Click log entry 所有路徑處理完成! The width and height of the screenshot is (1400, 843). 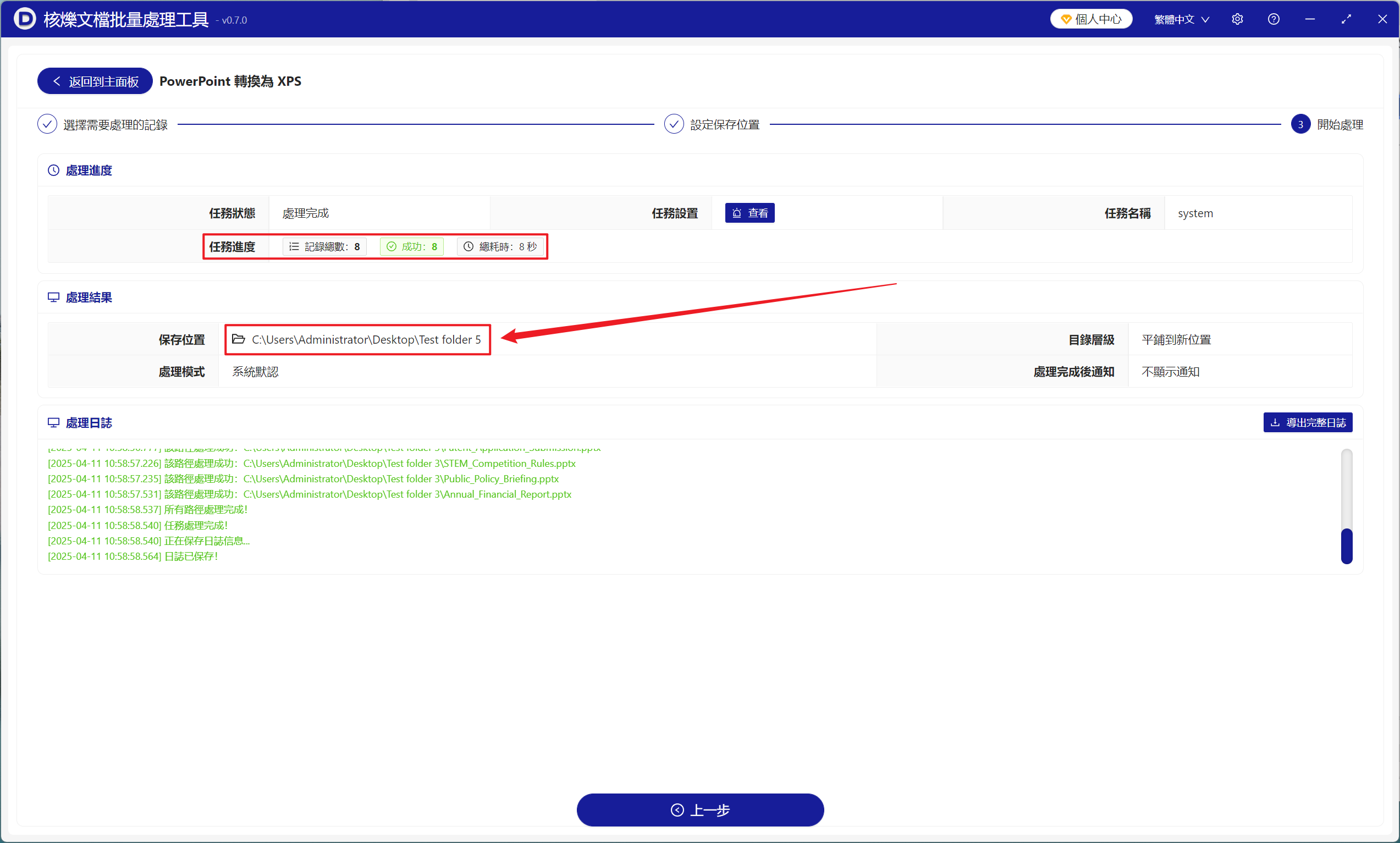click(x=148, y=510)
